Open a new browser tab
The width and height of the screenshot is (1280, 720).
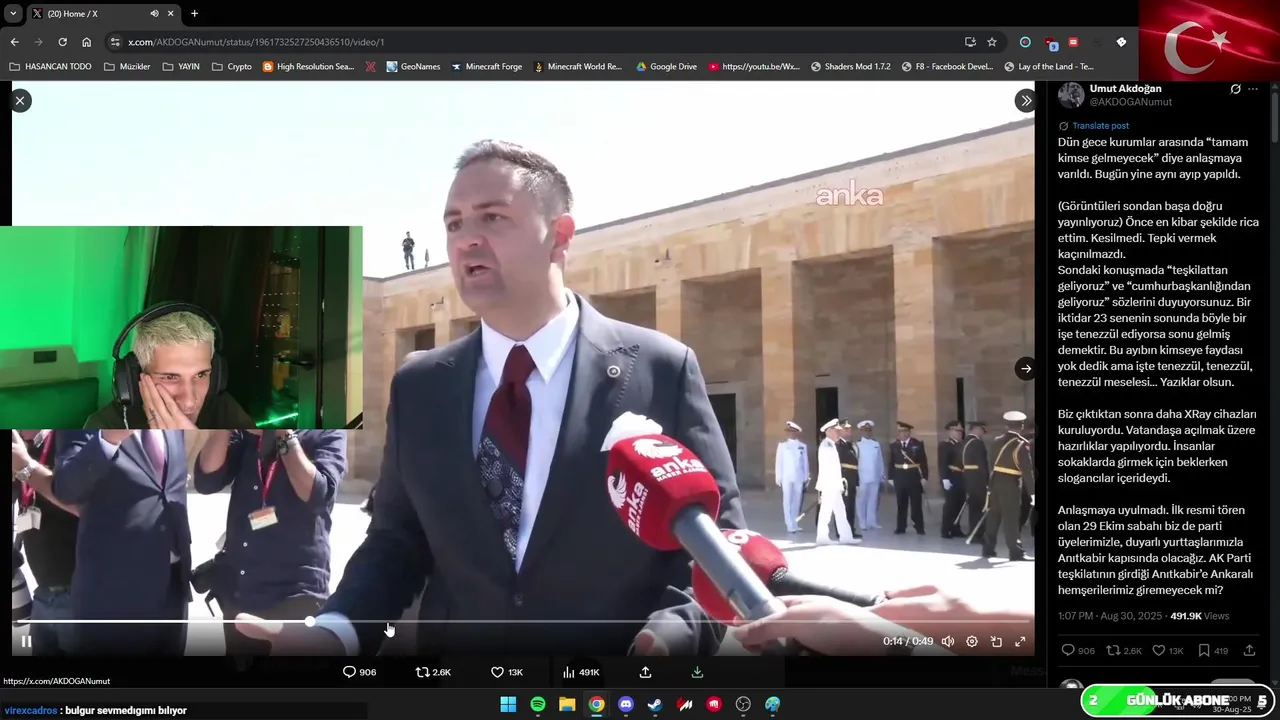[x=194, y=13]
